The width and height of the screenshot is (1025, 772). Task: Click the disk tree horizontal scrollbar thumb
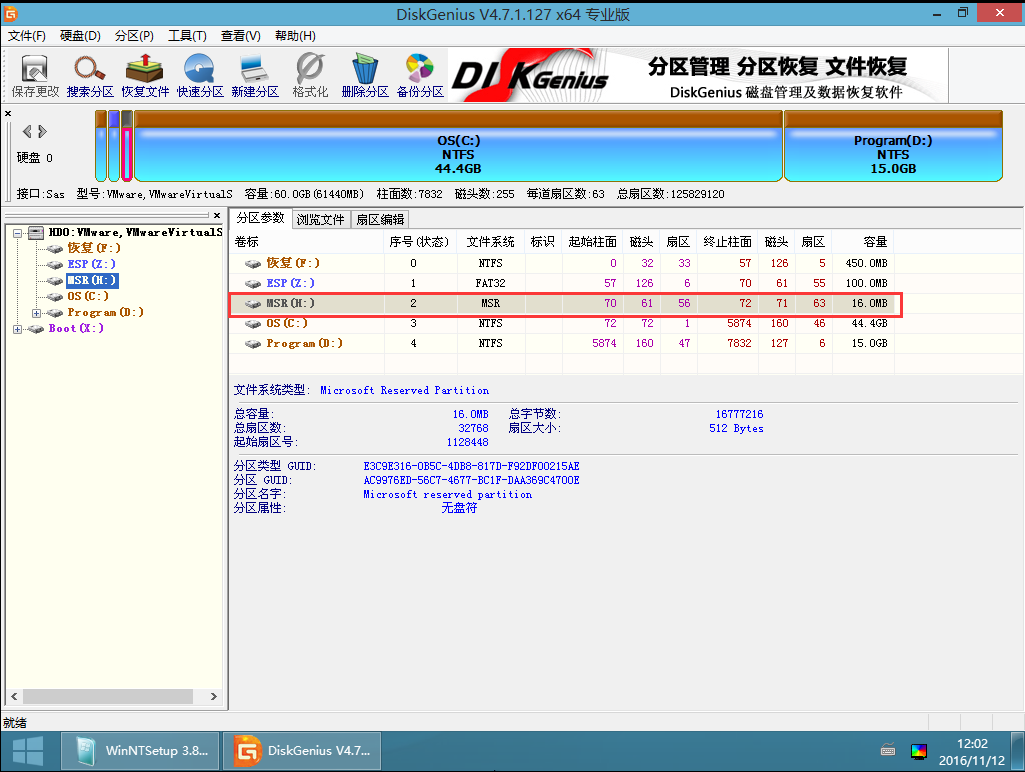(x=108, y=697)
